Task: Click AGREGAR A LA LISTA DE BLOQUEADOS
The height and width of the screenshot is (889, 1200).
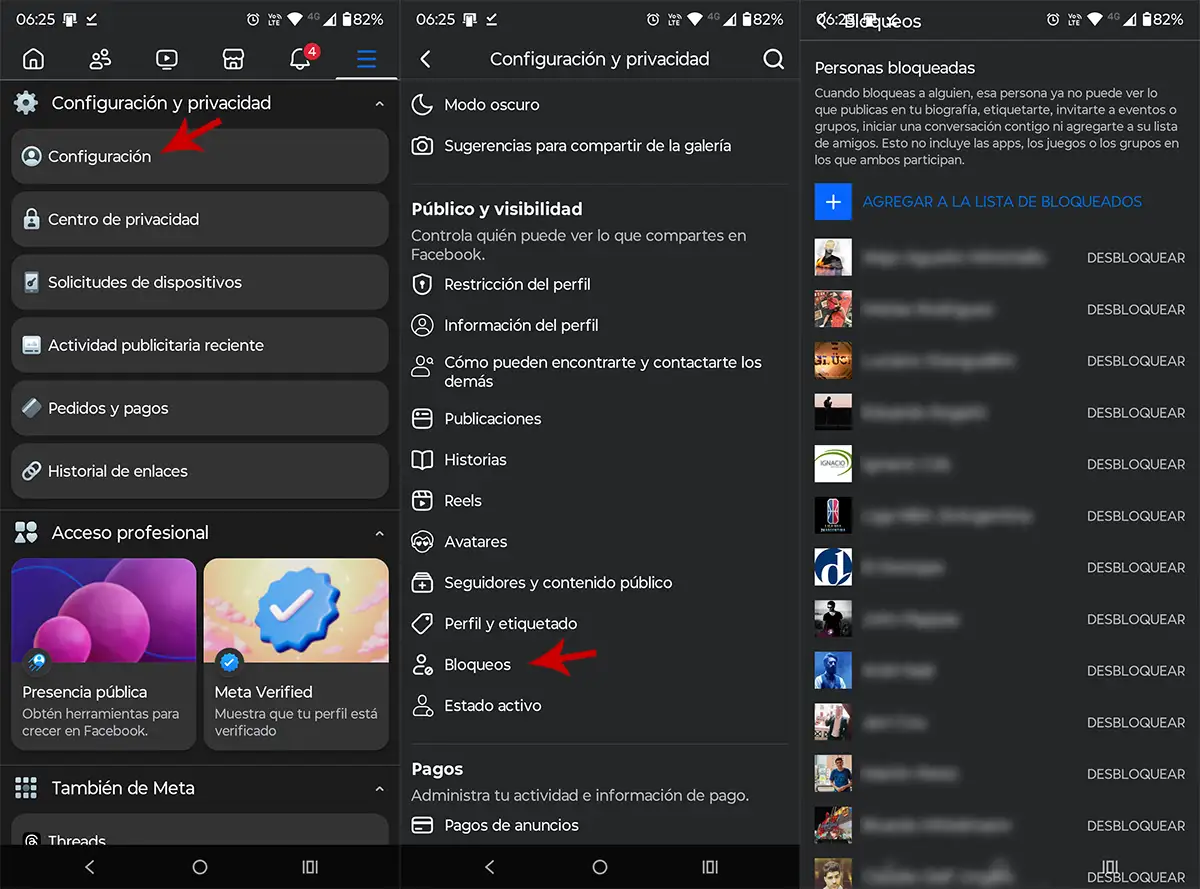Action: pyautogui.click(x=1001, y=201)
